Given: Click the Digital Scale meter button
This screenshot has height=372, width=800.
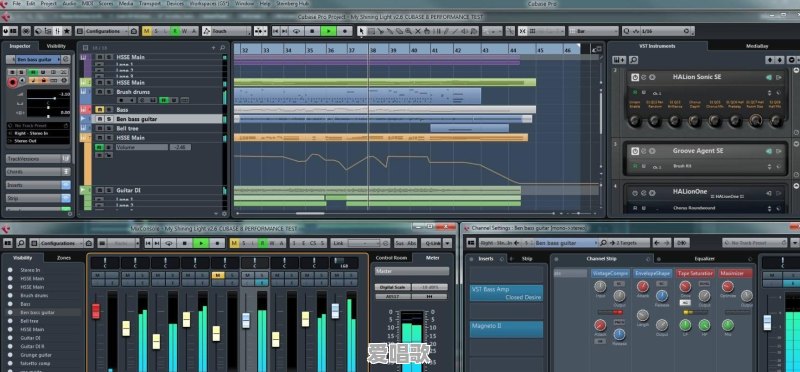Looking at the screenshot, I should coord(392,287).
